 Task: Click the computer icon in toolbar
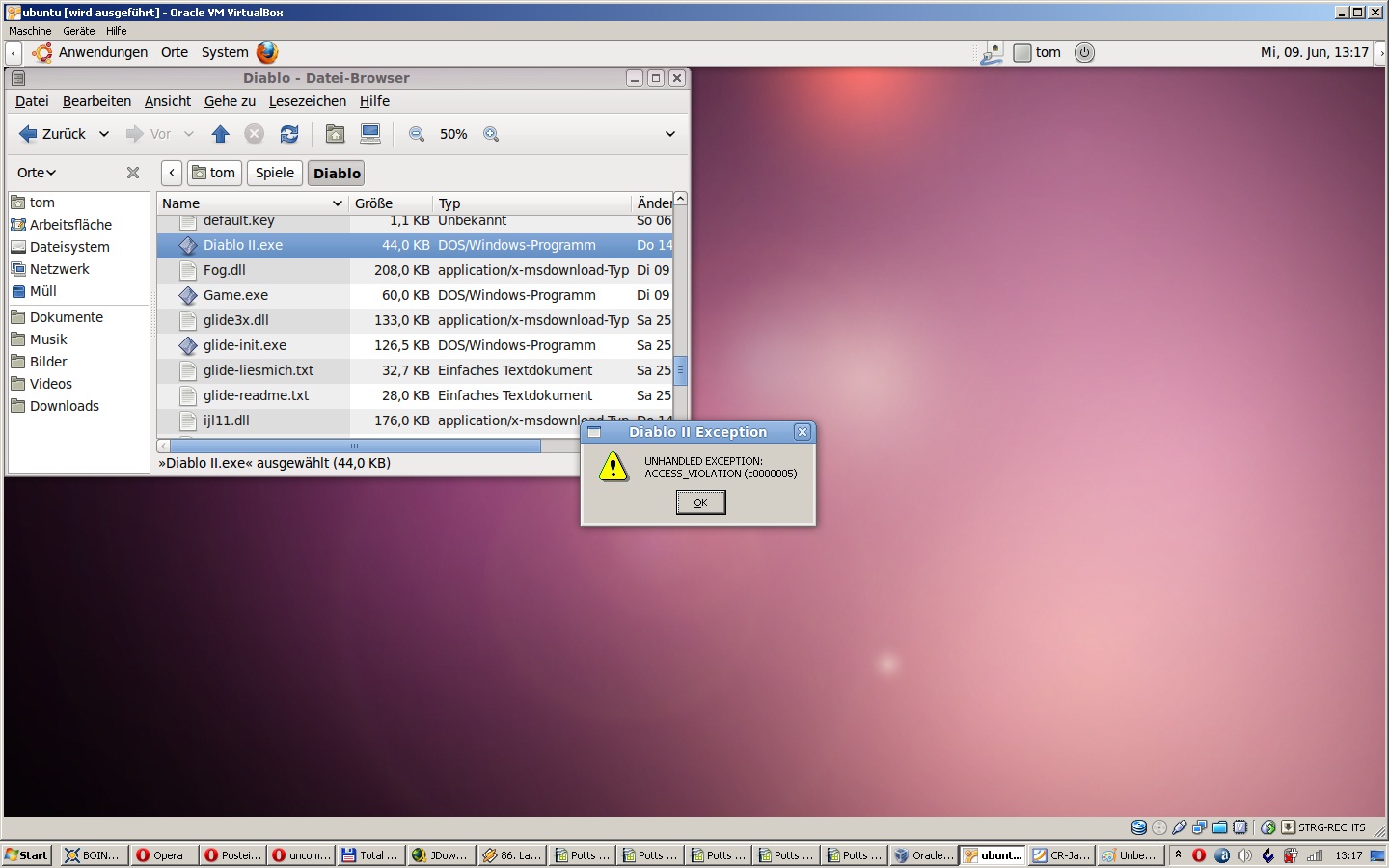370,134
